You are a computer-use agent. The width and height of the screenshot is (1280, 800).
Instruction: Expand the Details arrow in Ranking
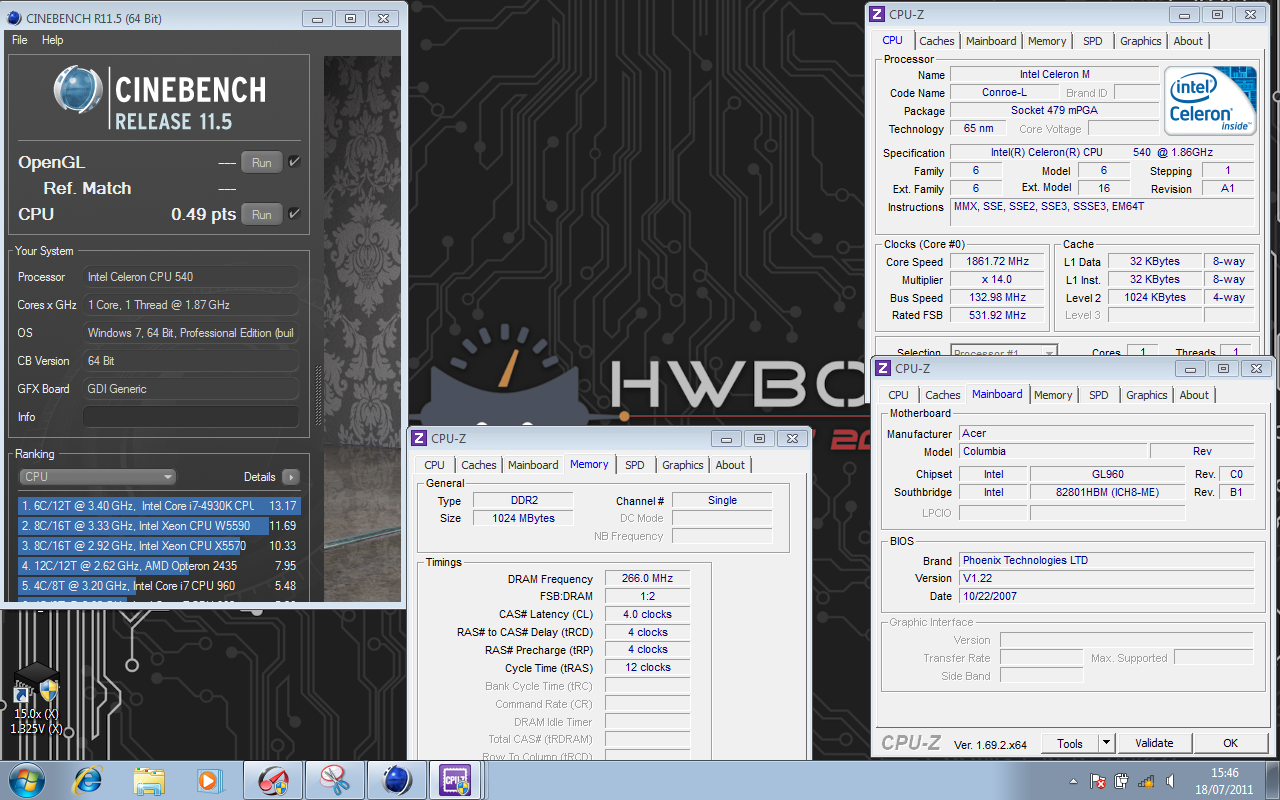point(290,477)
